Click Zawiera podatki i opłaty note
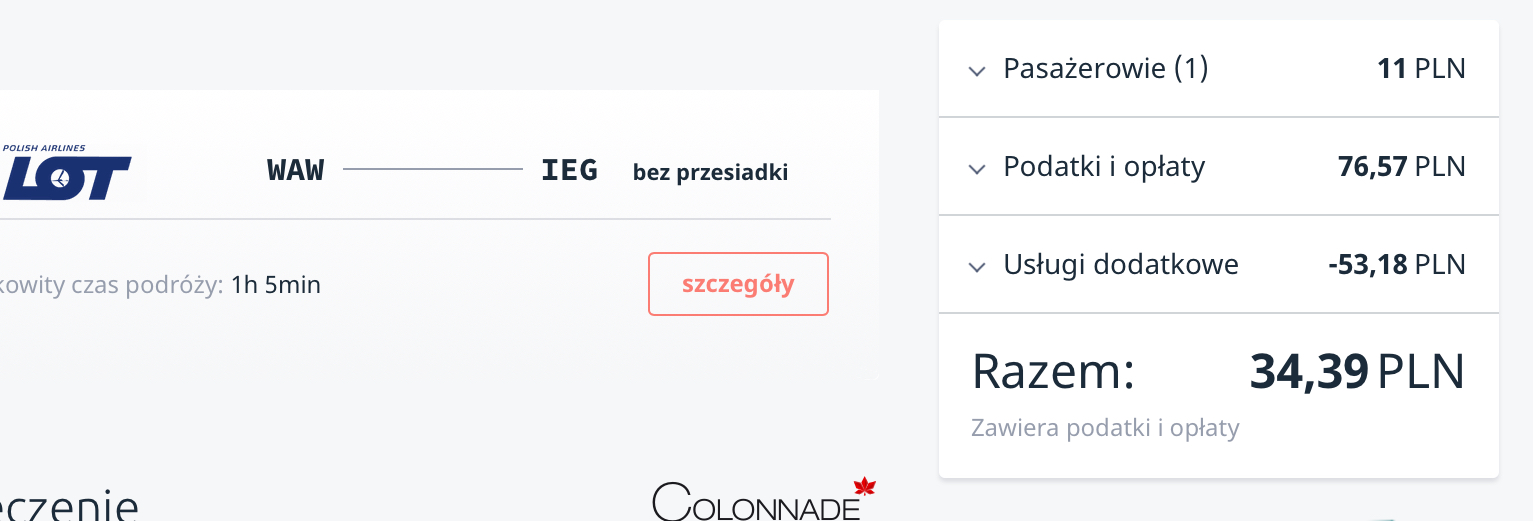Screen dimensions: 1533x521 coord(1105,429)
